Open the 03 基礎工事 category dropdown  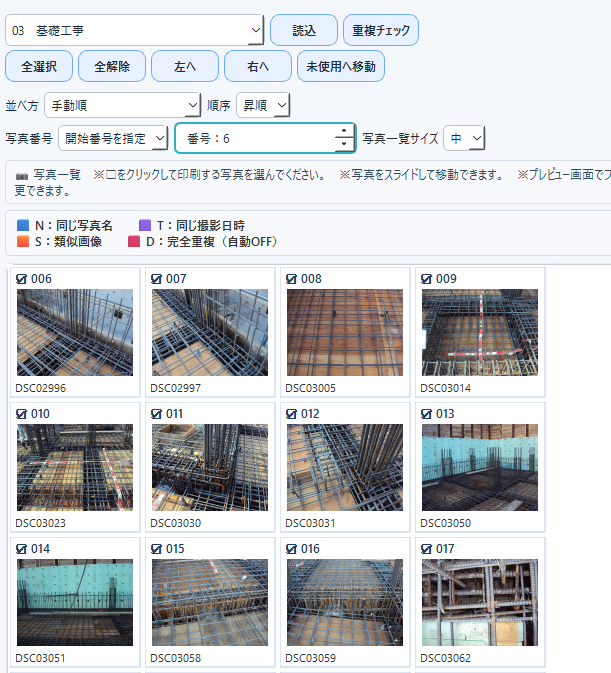tap(134, 30)
